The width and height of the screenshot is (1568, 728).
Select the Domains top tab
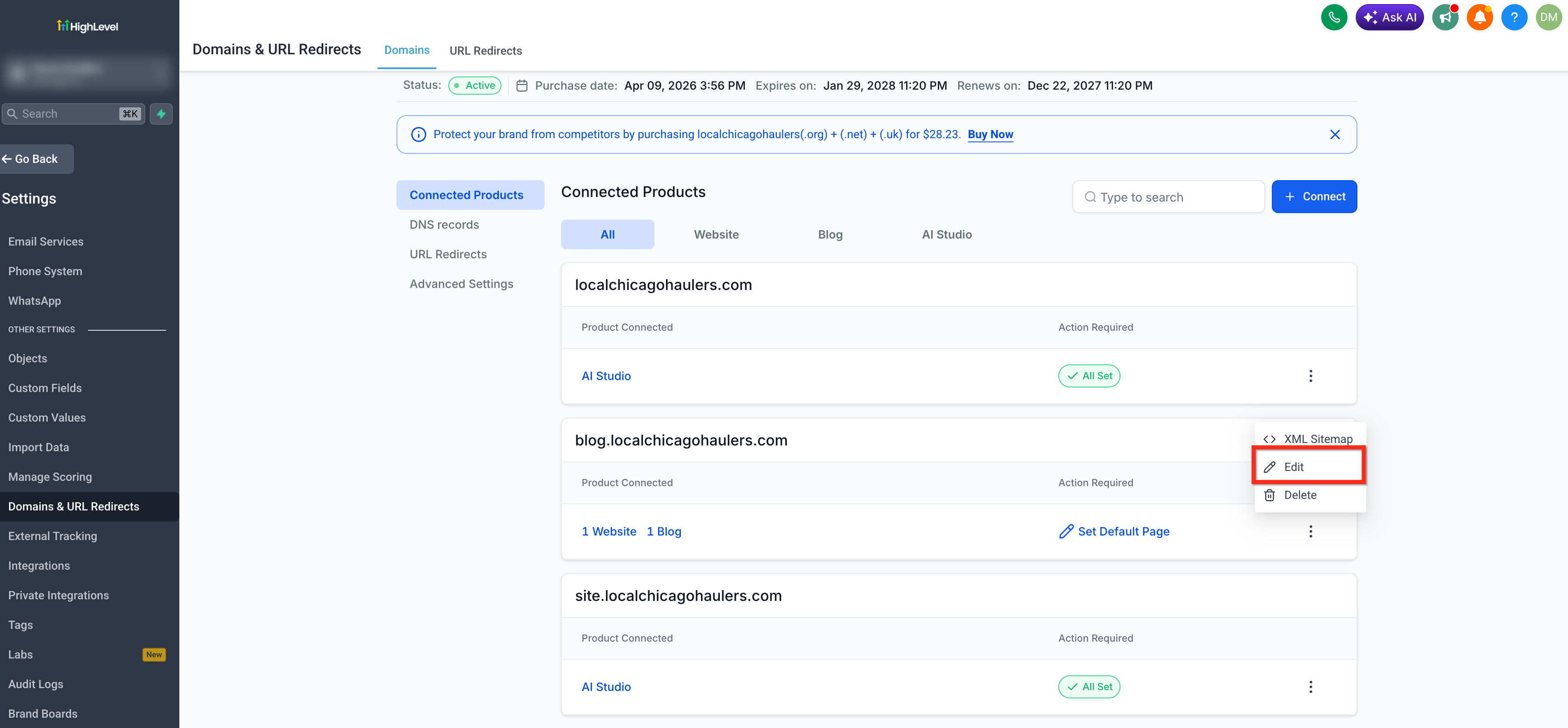click(x=407, y=50)
